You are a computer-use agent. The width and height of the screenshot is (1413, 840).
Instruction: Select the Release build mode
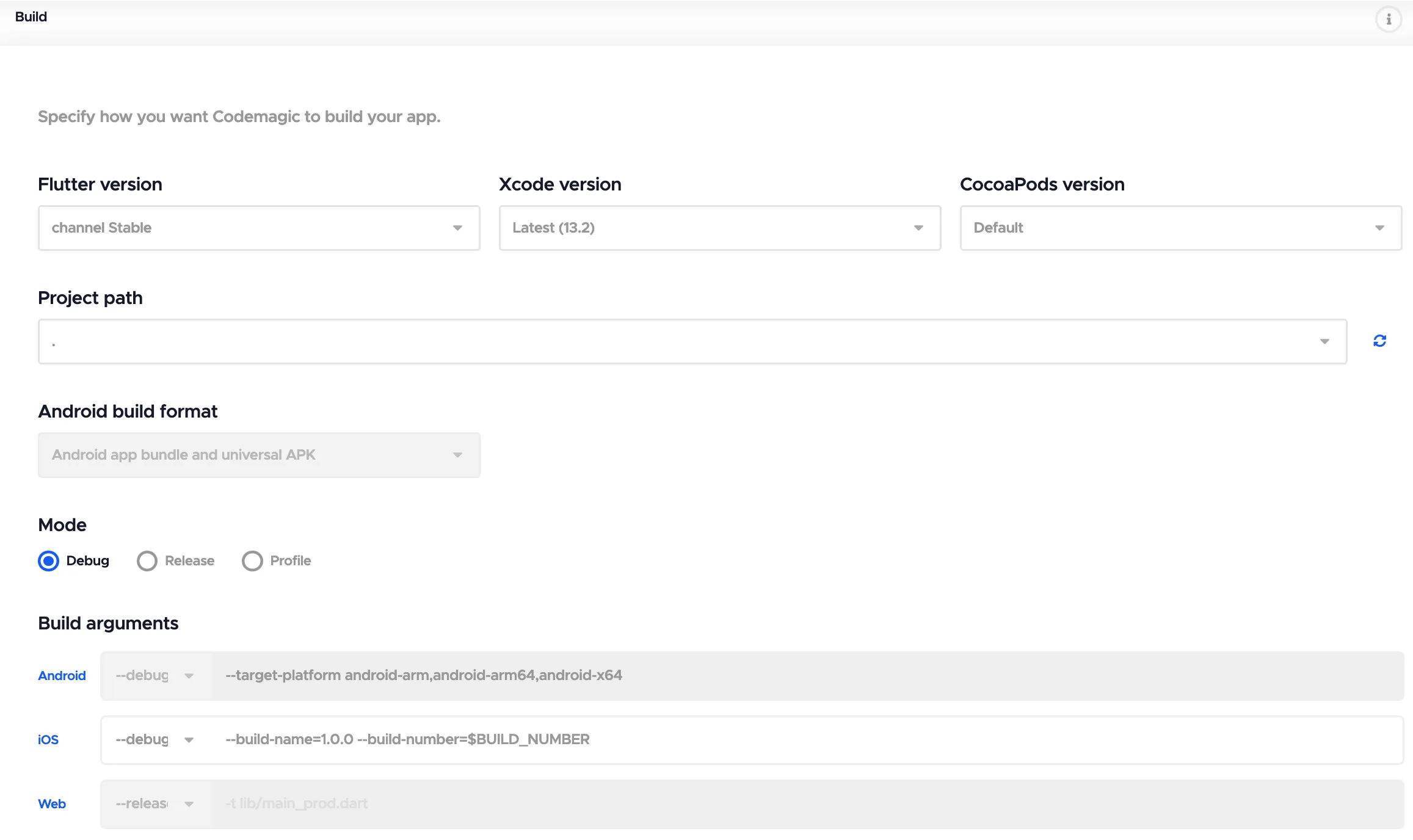pos(147,560)
